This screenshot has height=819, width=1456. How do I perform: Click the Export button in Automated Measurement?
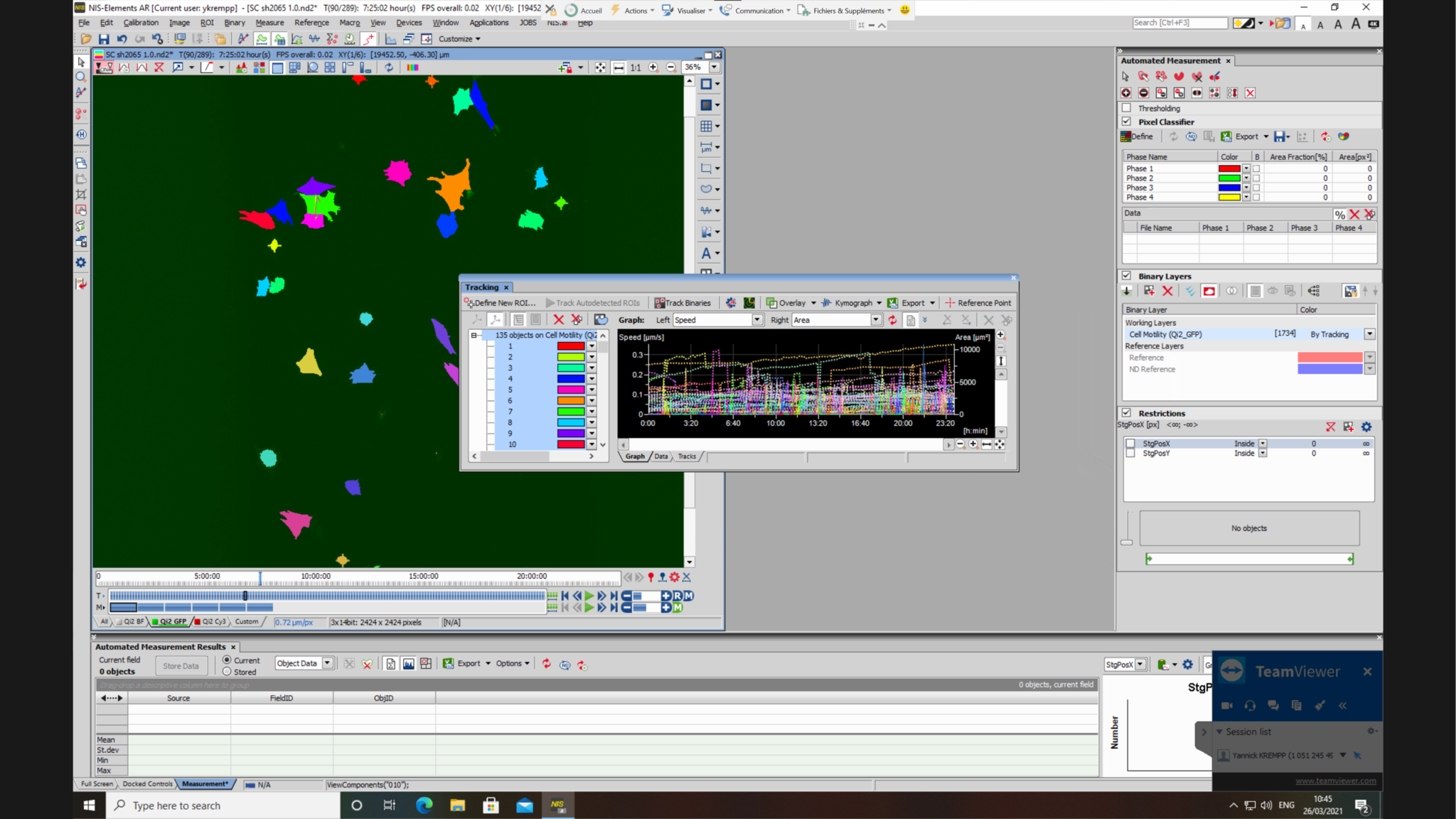pyautogui.click(x=1246, y=136)
